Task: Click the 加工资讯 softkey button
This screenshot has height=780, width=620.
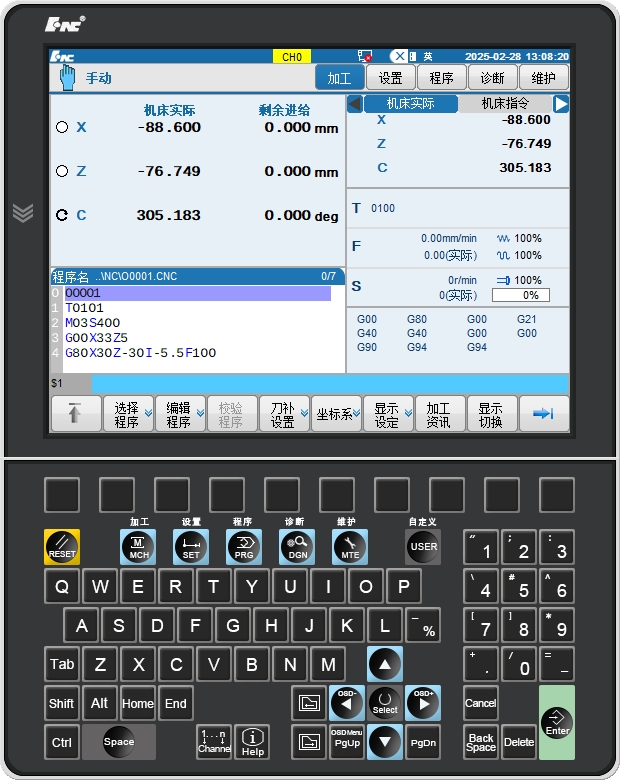Action: click(x=439, y=414)
